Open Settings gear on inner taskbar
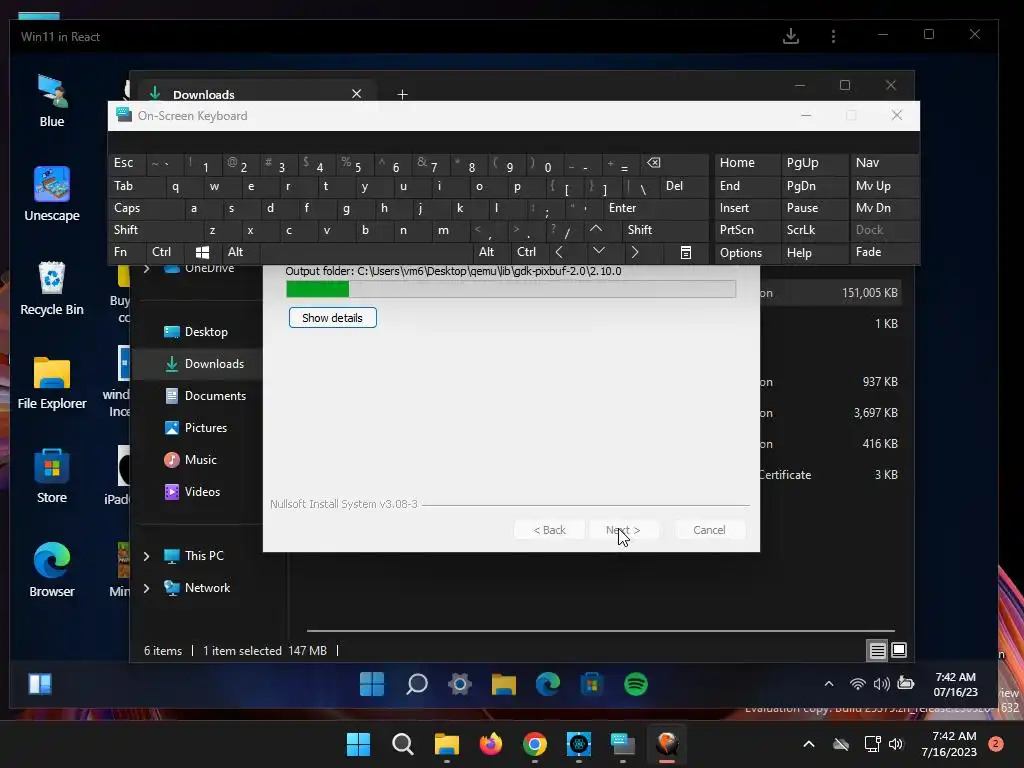 click(460, 684)
